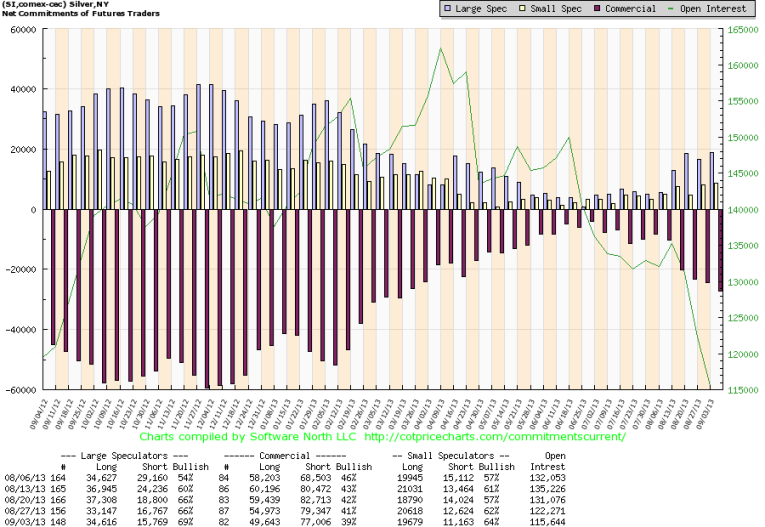Screen dimensions: 765x527
Task: Click the 60000 left axis label
Action: (22, 30)
